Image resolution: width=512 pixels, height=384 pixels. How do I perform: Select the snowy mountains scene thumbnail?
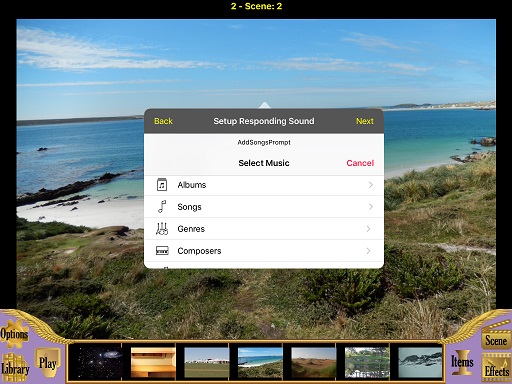pyautogui.click(x=420, y=362)
